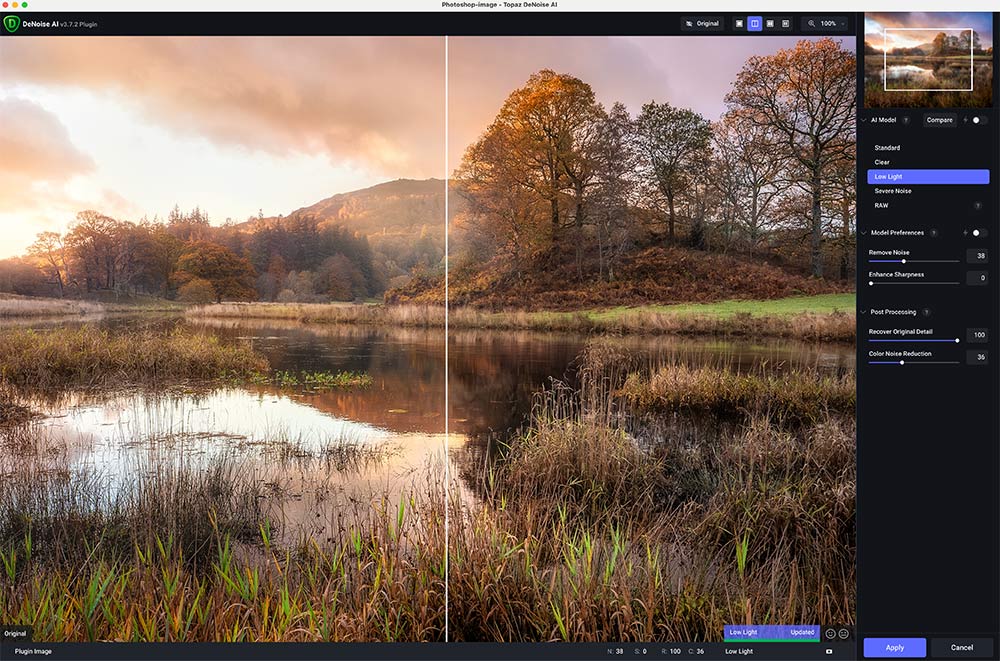The height and width of the screenshot is (661, 1000).
Task: Collapse the AI Model section
Action: tap(864, 120)
